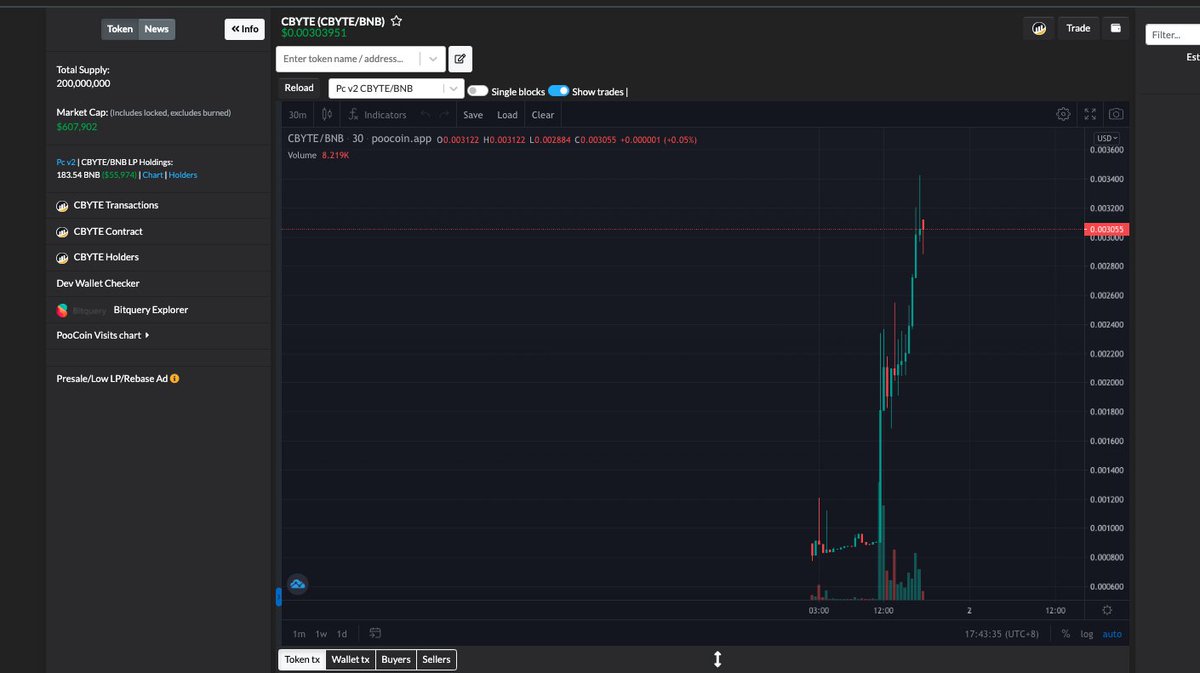Toggle the Single blocks switch
This screenshot has height=673, width=1200.
(478, 91)
